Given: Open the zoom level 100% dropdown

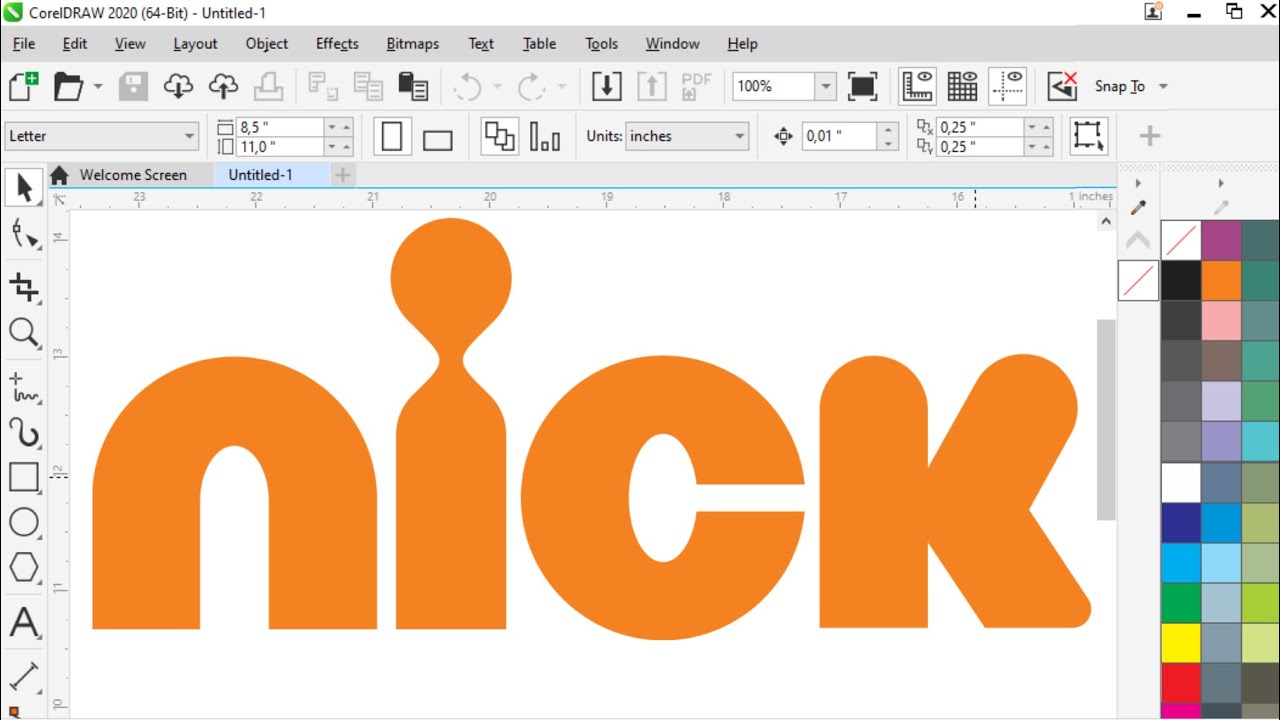Looking at the screenshot, I should tap(826, 86).
